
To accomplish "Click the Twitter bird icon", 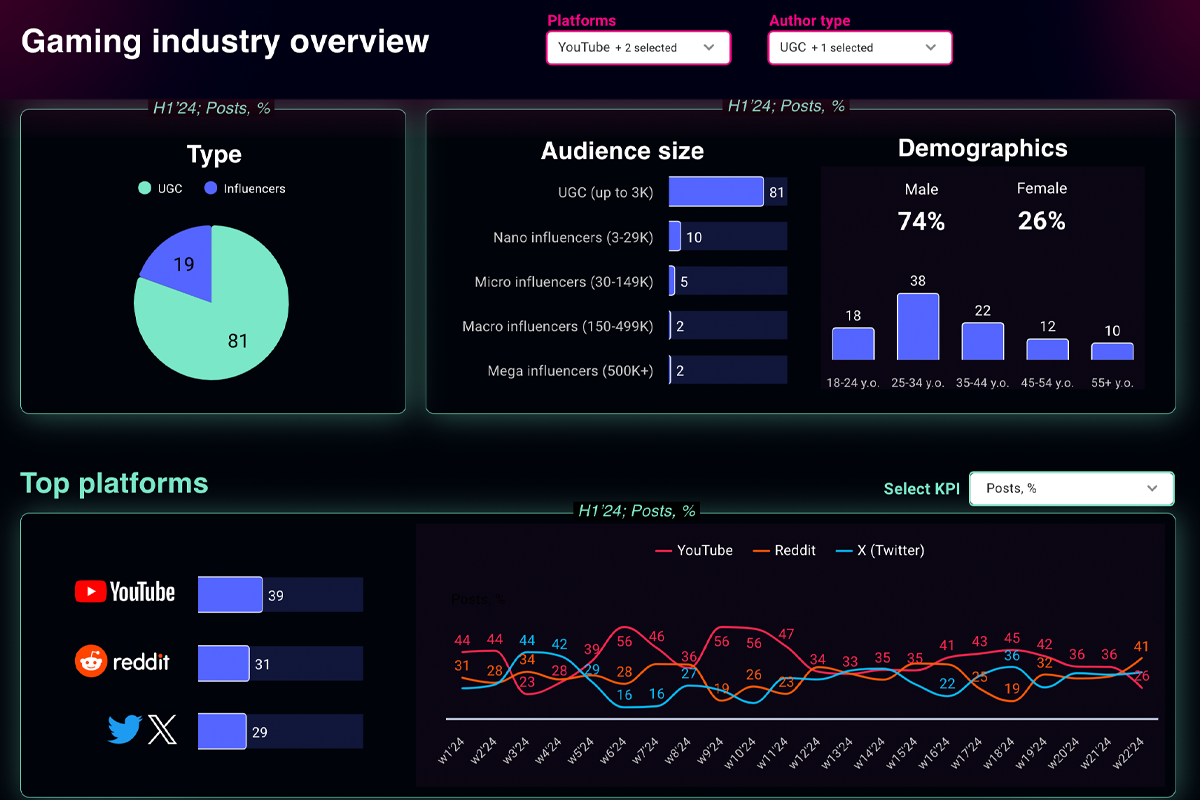I will pos(124,729).
